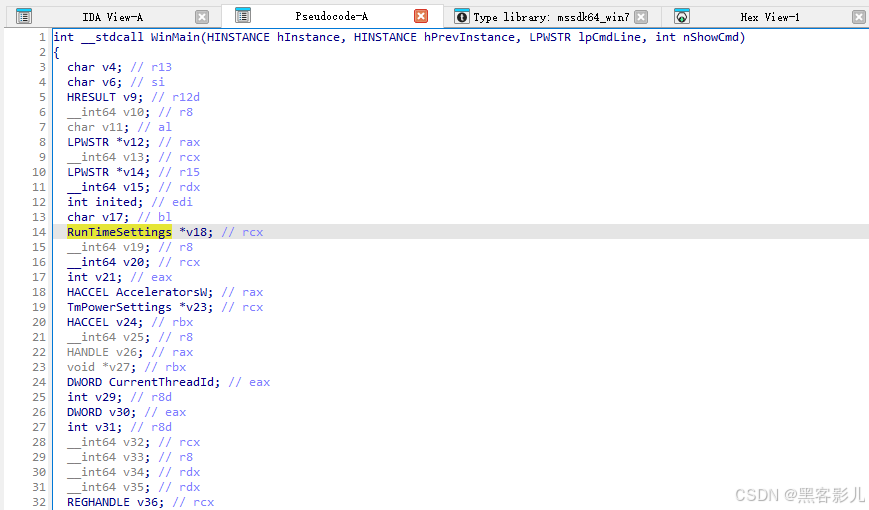Viewport: 869px width, 510px height.
Task: Switch to the Hex View-1 tab
Action: pos(770,17)
